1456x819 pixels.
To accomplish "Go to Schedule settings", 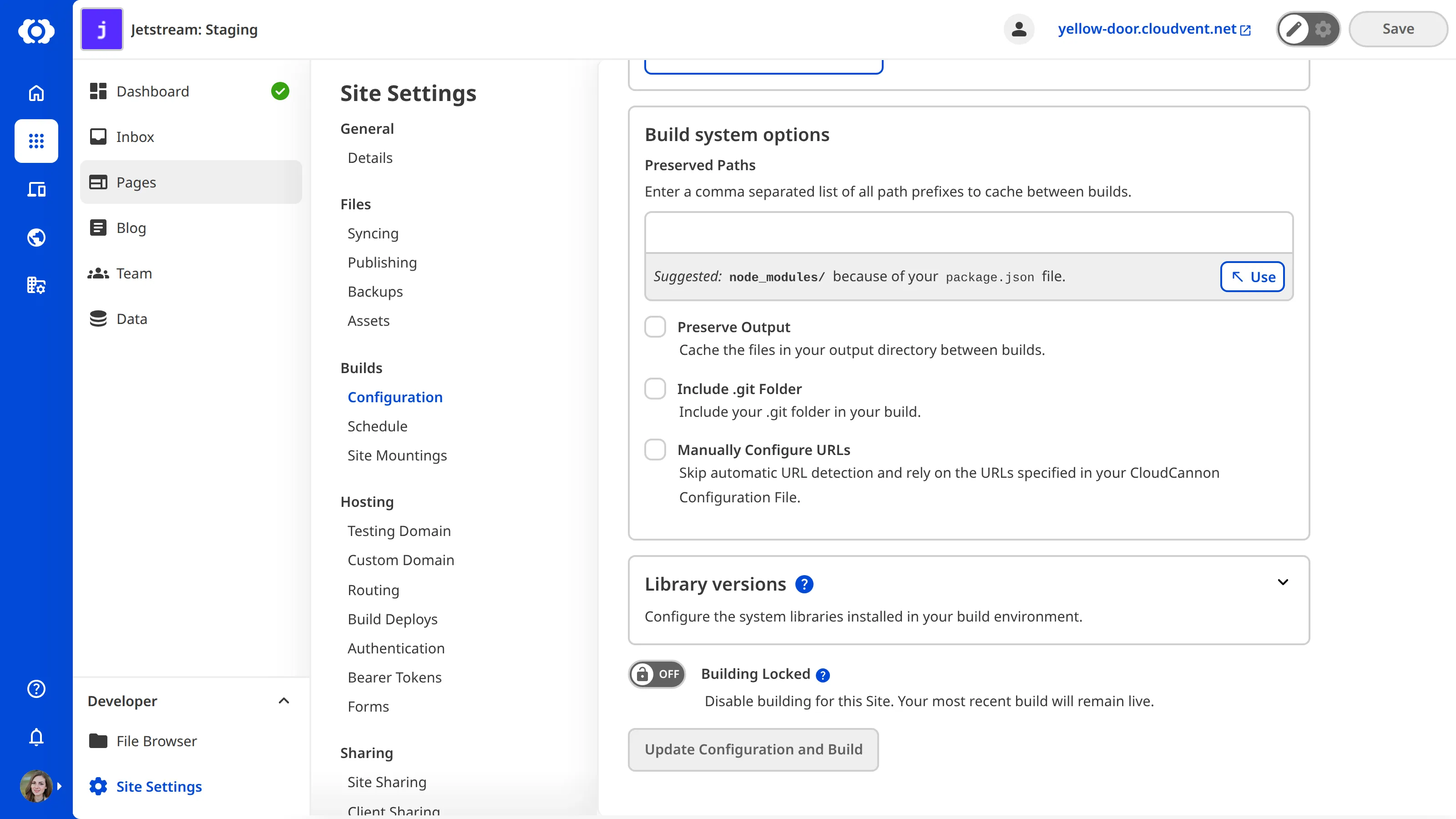I will [x=378, y=426].
